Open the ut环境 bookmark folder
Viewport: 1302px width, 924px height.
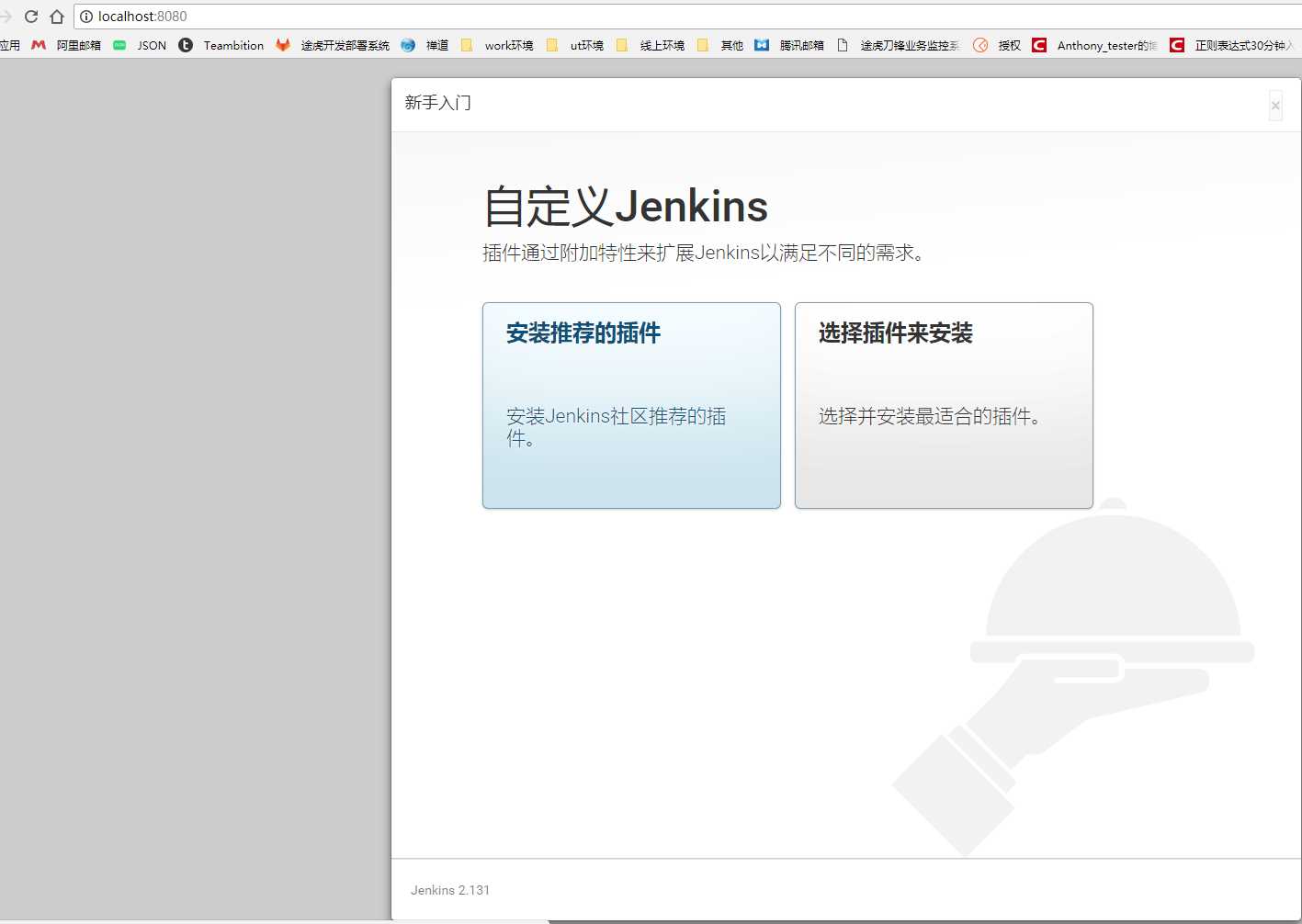tap(575, 45)
